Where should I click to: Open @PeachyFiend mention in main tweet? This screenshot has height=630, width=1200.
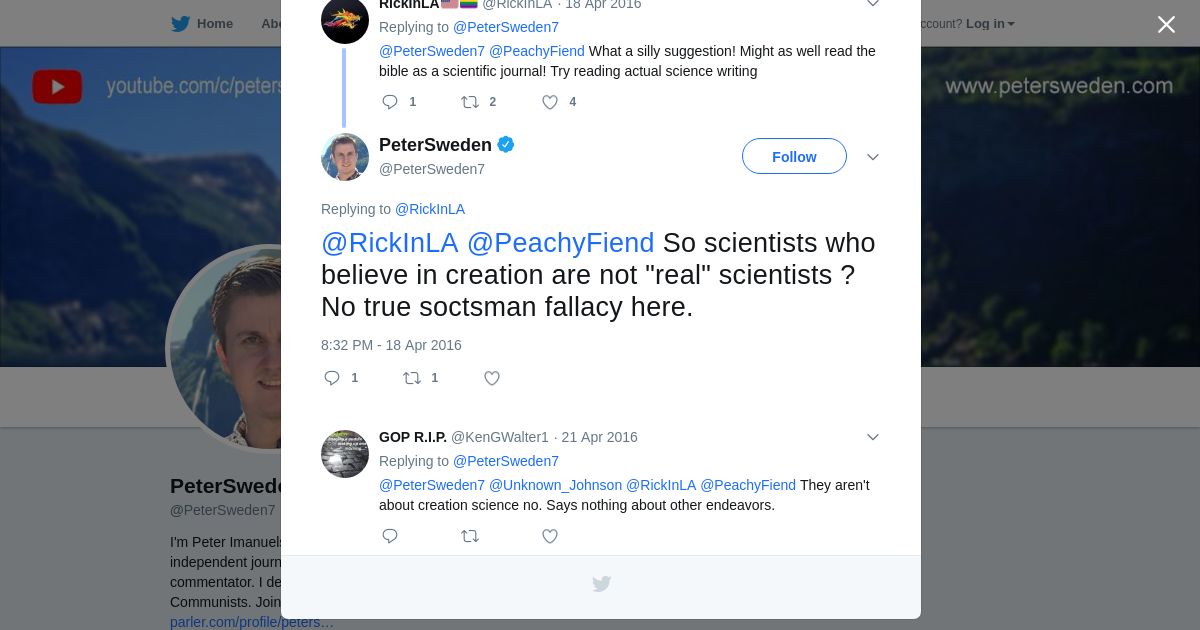(560, 243)
